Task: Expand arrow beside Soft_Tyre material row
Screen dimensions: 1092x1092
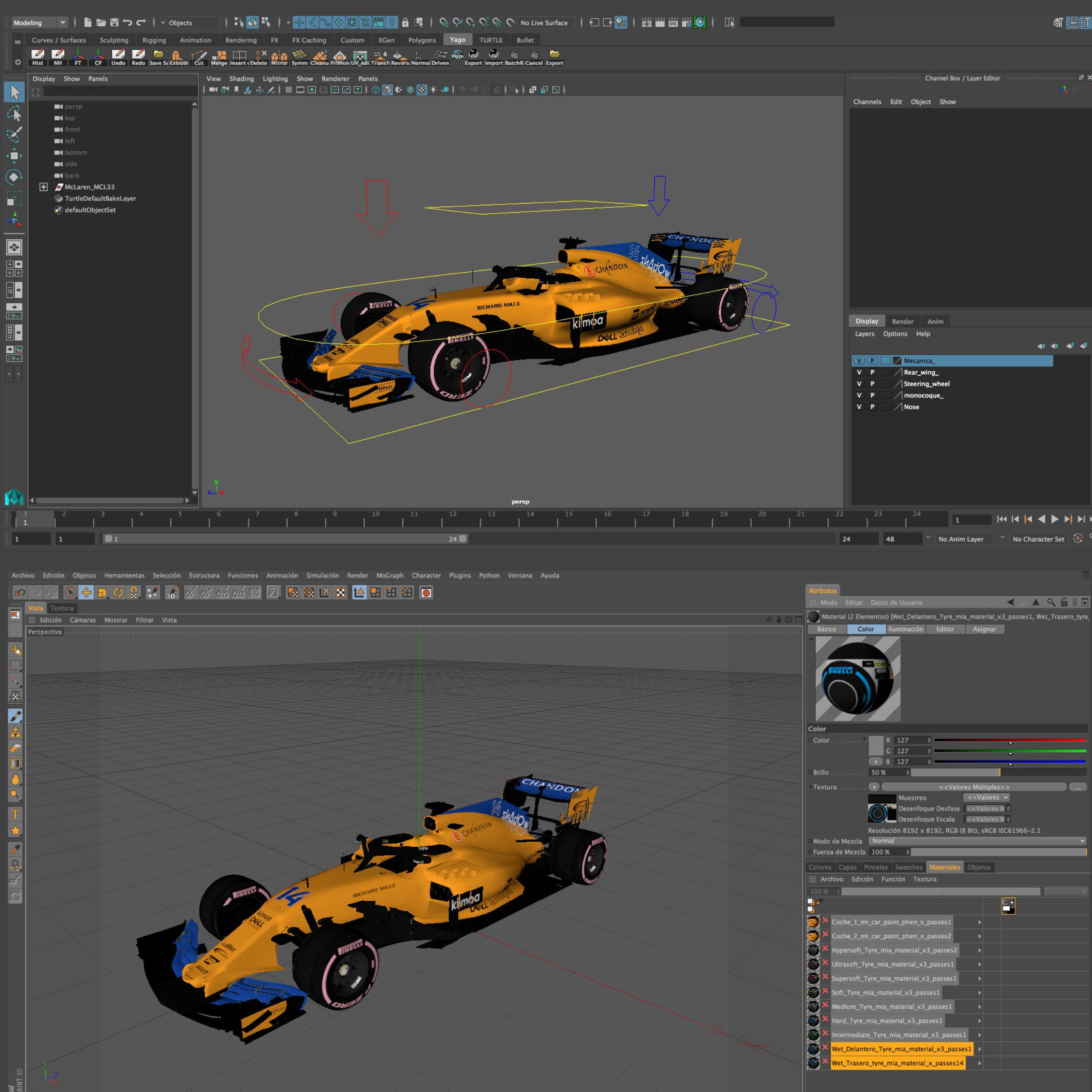Action: [979, 992]
